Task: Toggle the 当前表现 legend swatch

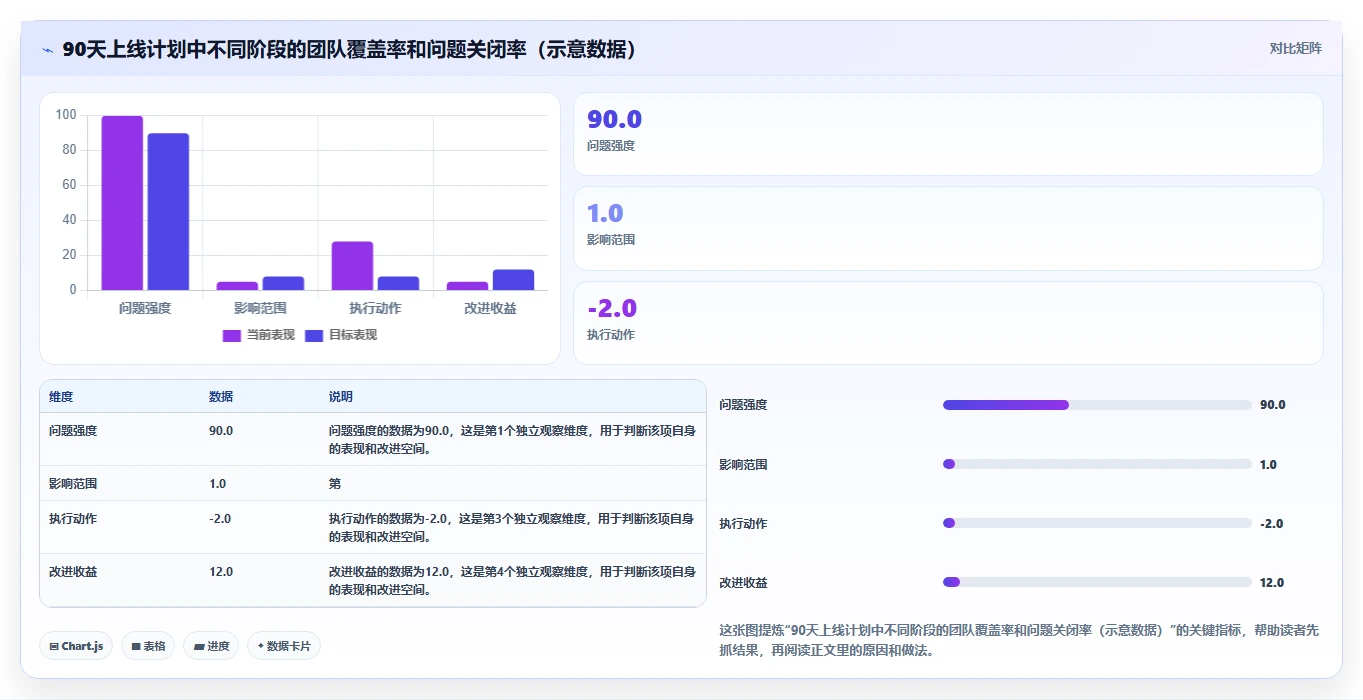Action: [x=232, y=335]
